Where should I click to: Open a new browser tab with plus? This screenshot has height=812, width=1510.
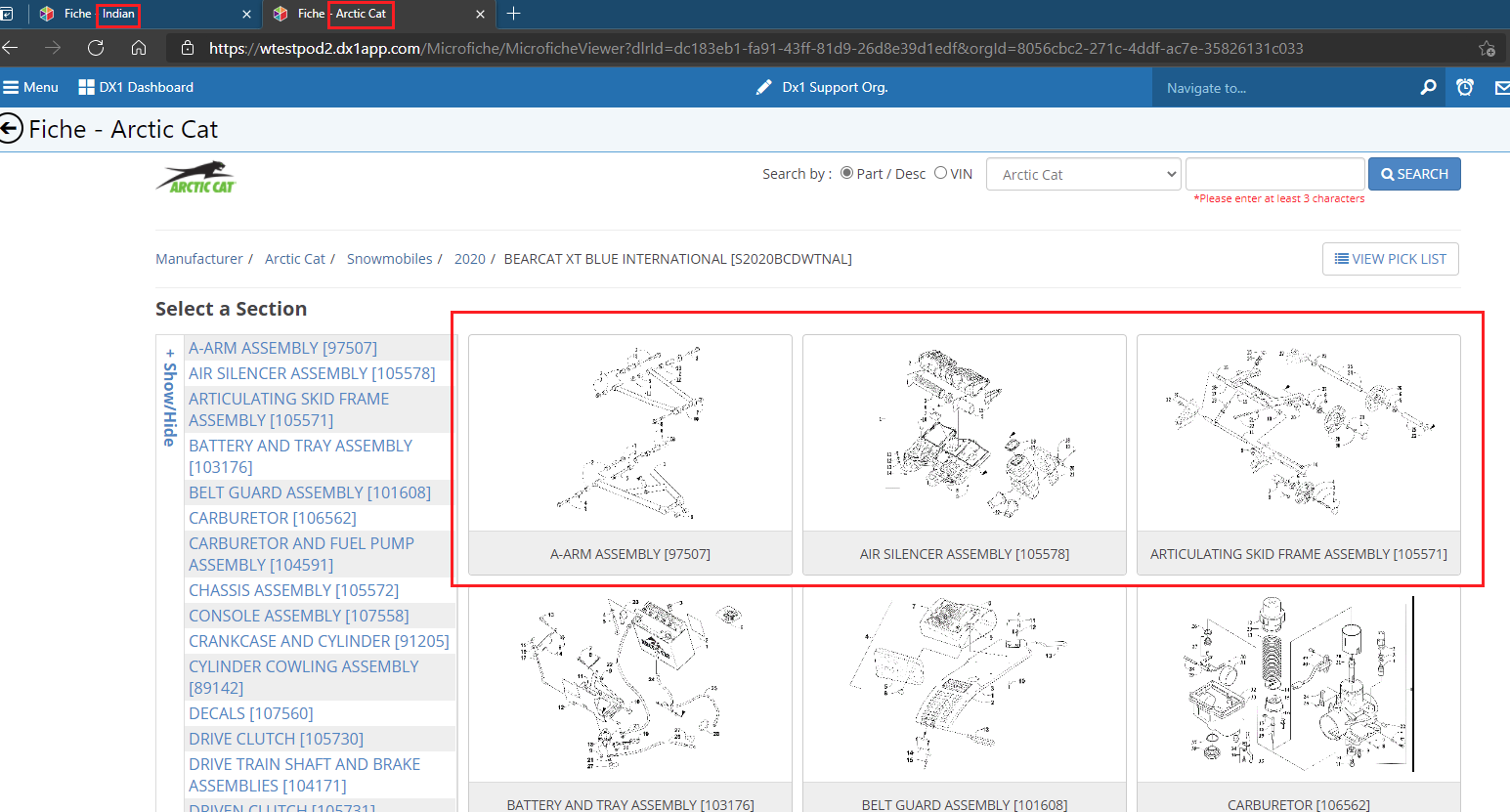[513, 14]
